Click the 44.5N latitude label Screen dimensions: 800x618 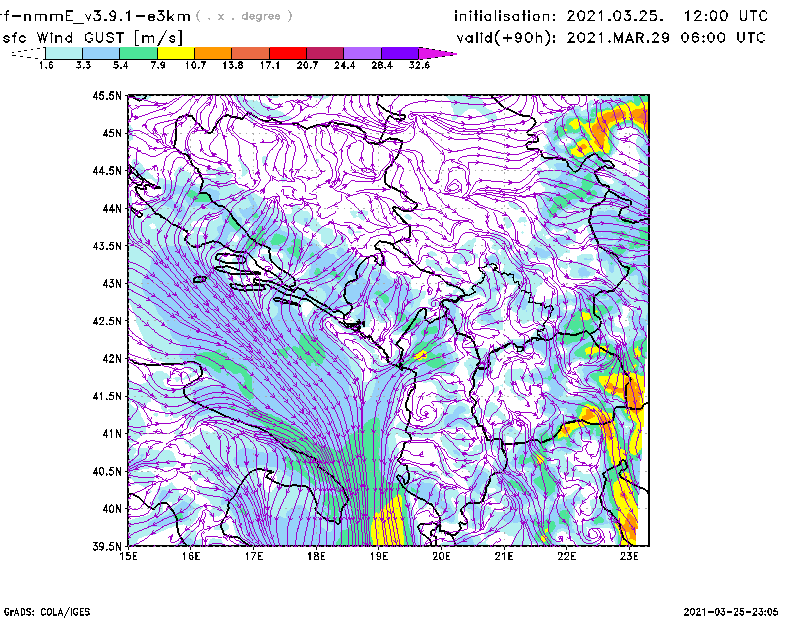pyautogui.click(x=107, y=170)
